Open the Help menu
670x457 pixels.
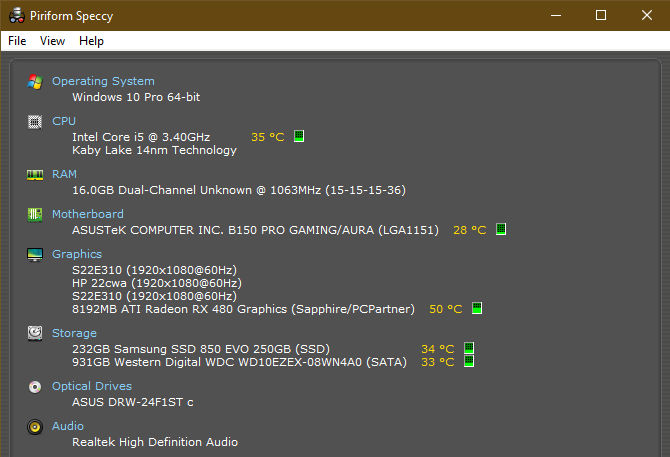[91, 41]
